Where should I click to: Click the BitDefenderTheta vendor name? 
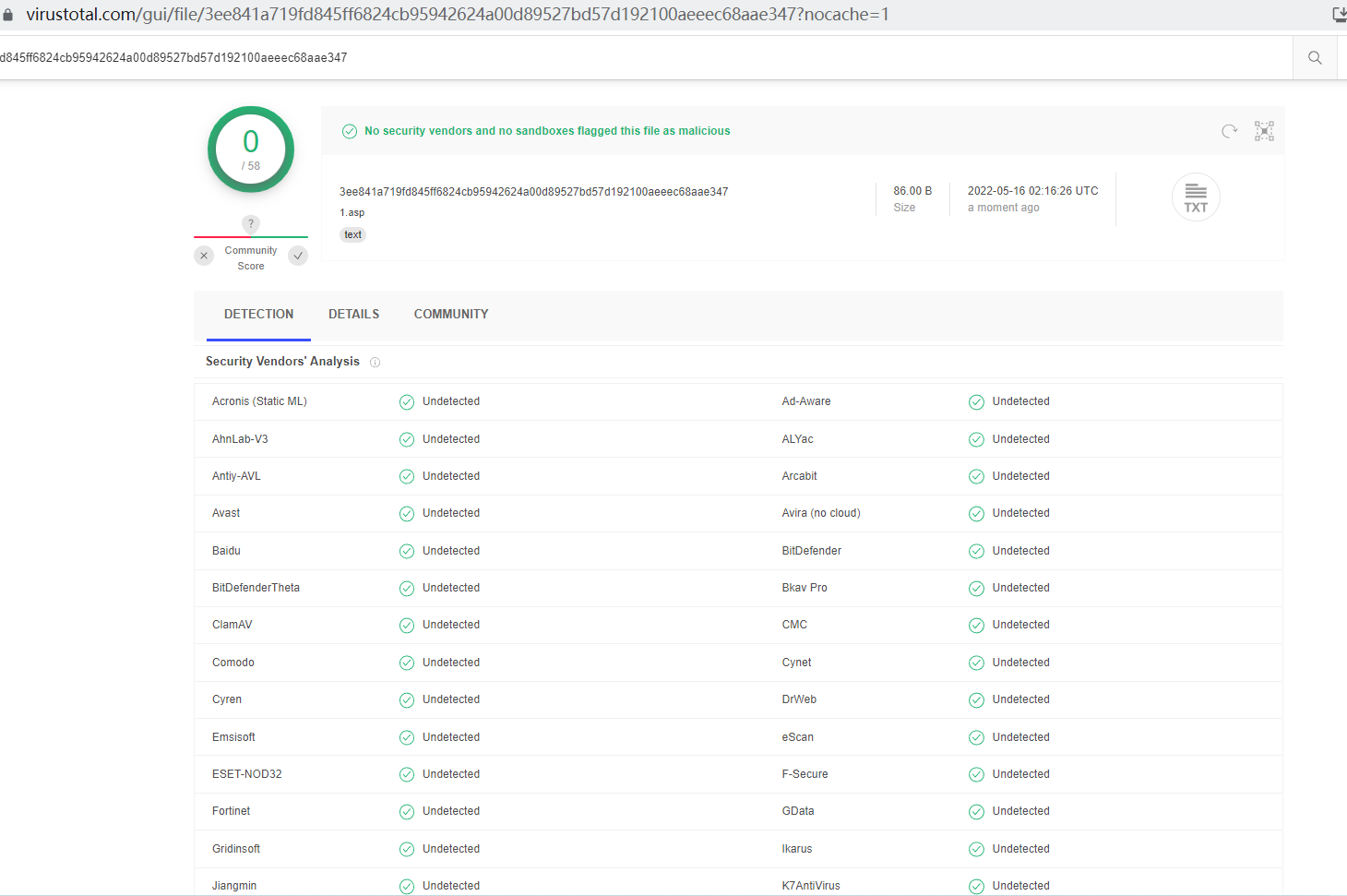click(x=256, y=588)
